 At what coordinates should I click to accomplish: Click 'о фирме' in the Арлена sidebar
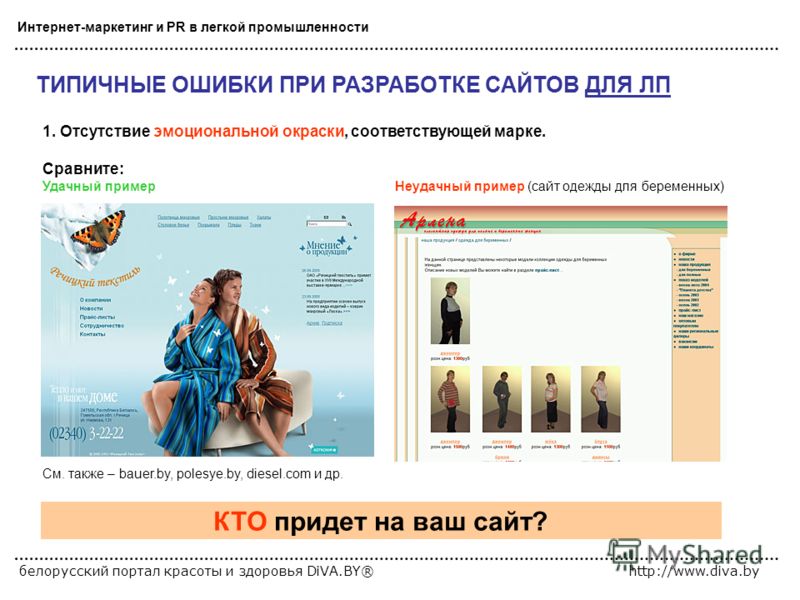pos(687,254)
